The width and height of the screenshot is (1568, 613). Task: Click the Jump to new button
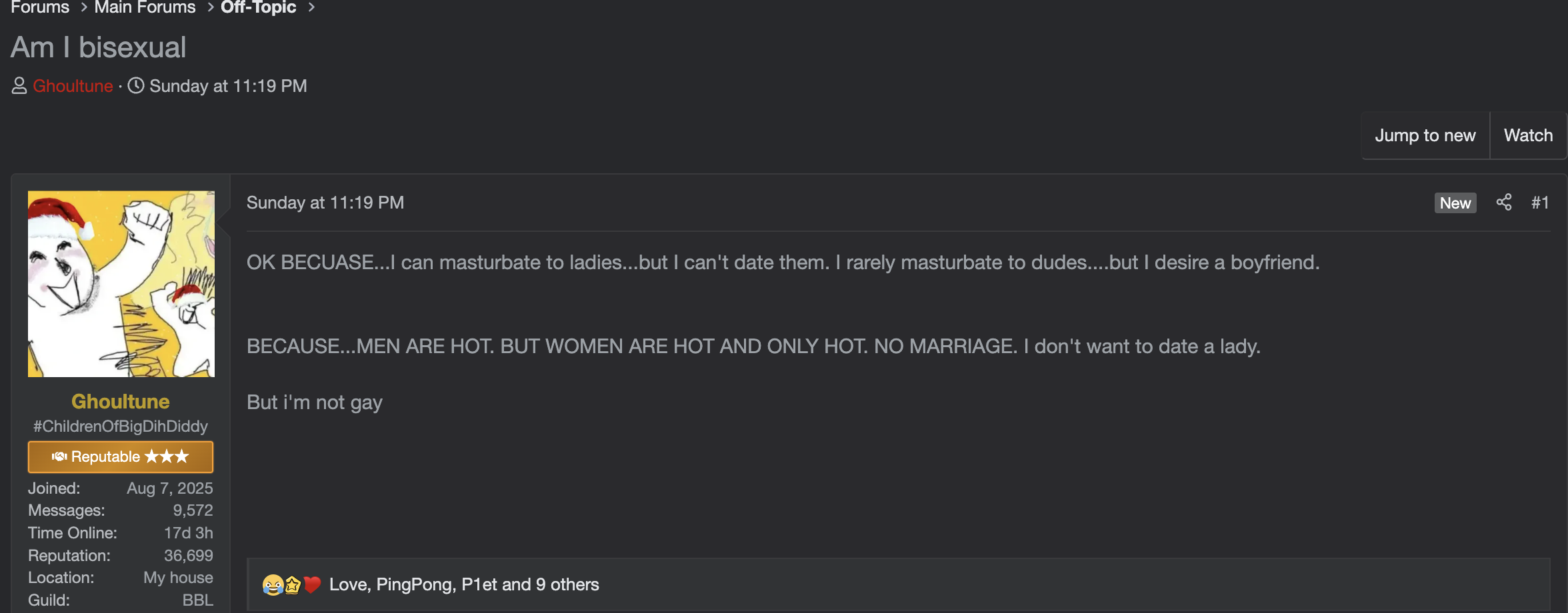click(x=1425, y=135)
